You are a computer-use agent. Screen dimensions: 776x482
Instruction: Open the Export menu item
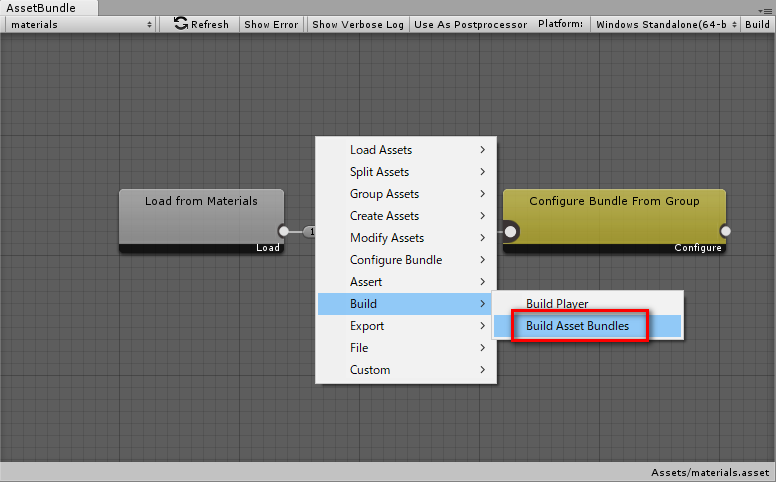pos(406,326)
